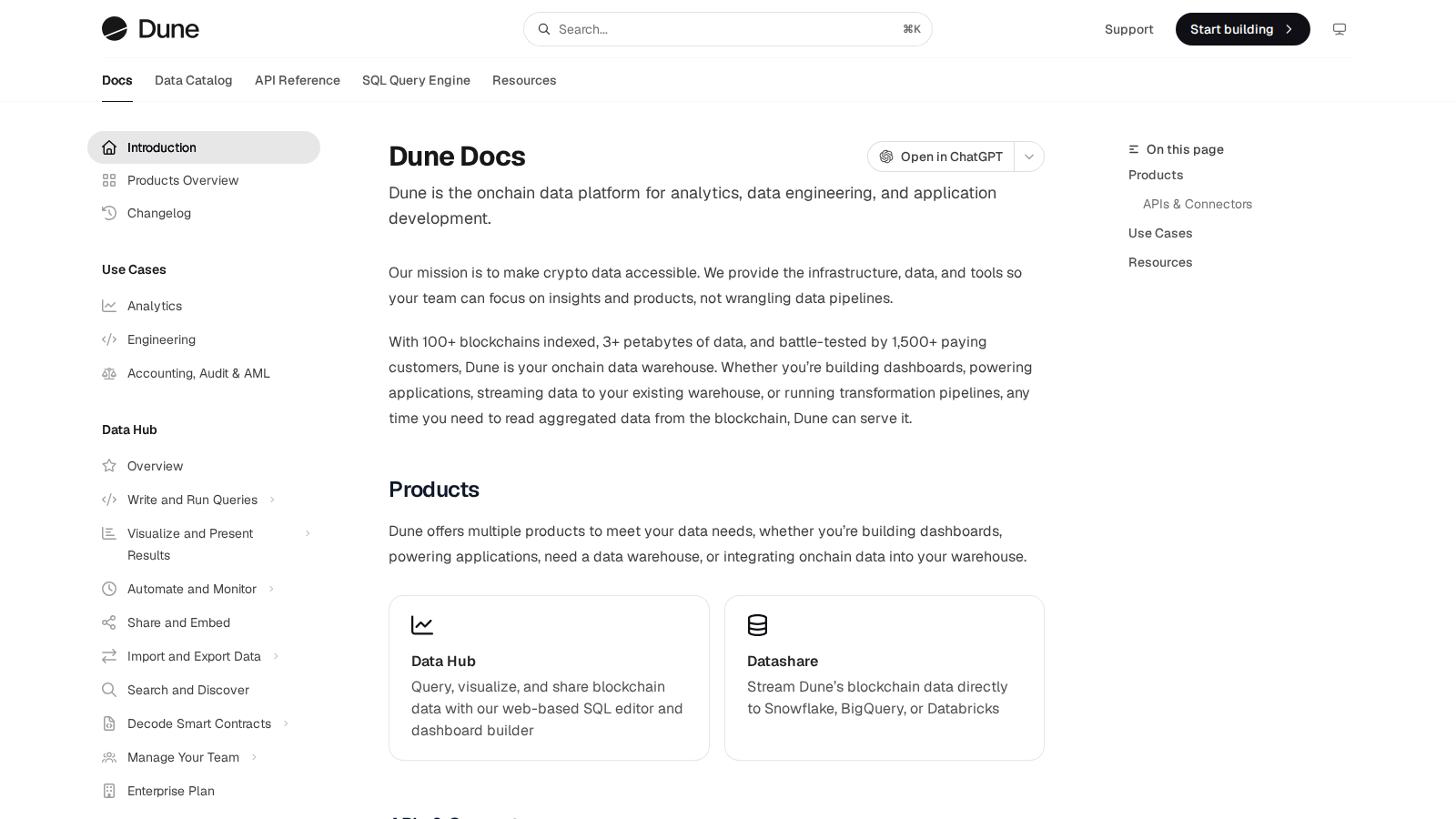Image resolution: width=1456 pixels, height=819 pixels.
Task: Click the Changelog history icon
Action: click(x=109, y=213)
